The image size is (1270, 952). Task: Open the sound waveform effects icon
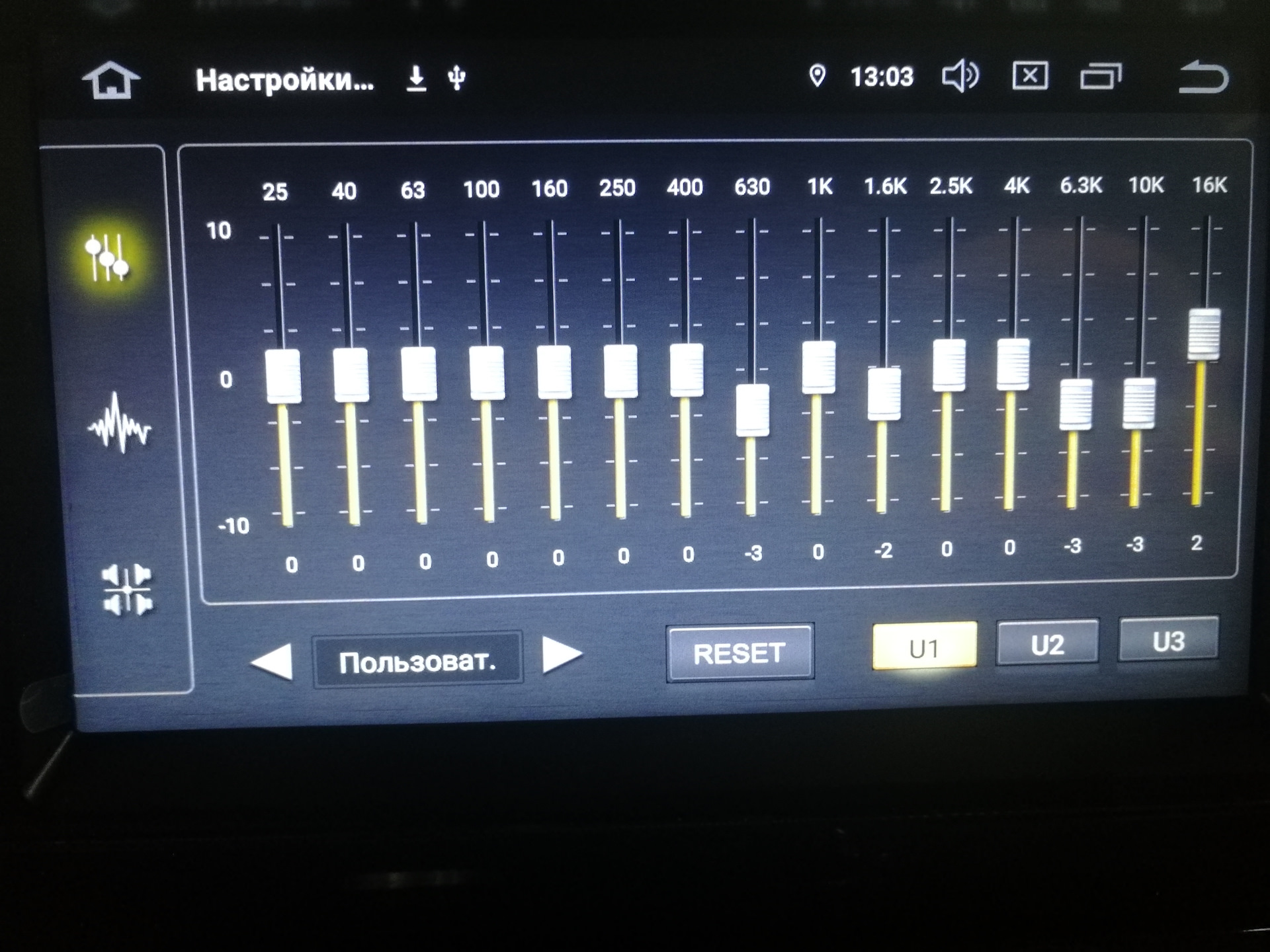[119, 424]
